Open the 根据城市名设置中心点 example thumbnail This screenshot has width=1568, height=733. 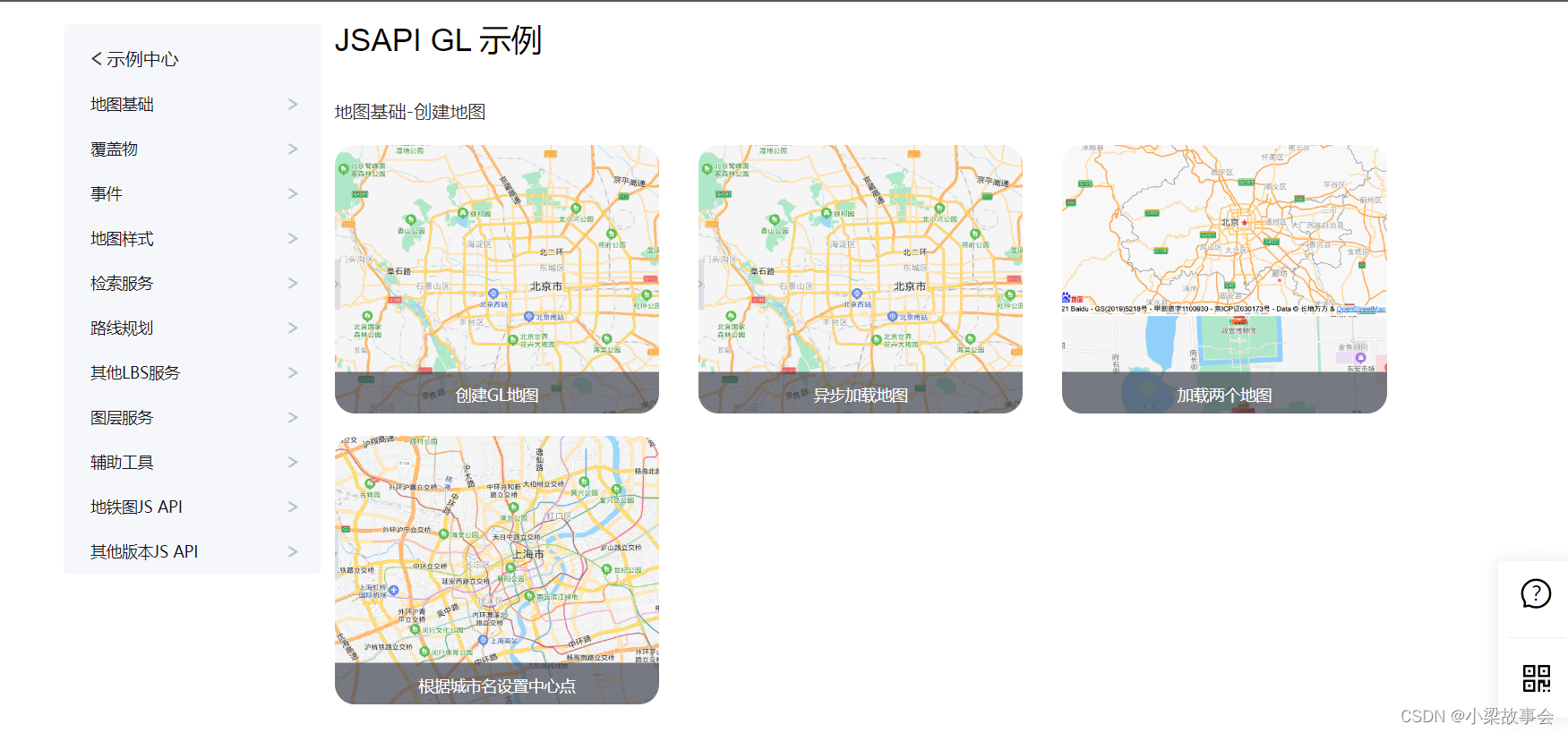[x=497, y=570]
